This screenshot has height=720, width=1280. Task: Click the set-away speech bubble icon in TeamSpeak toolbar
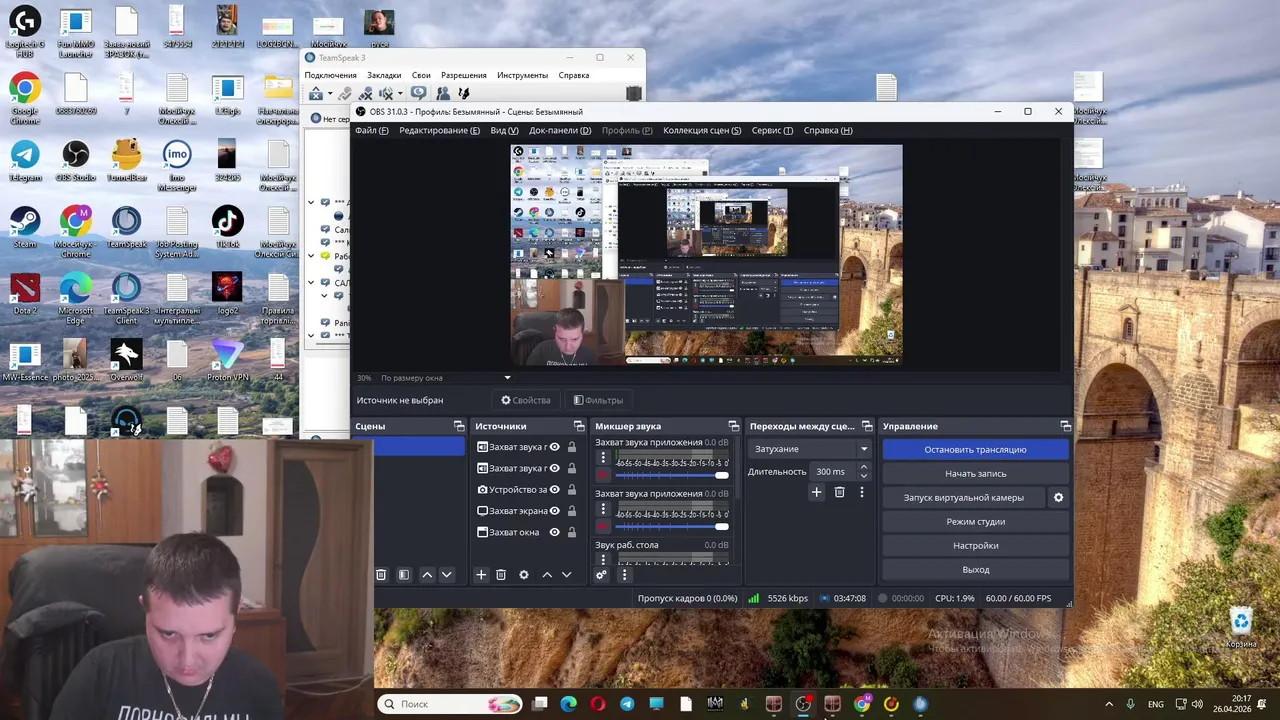(418, 93)
